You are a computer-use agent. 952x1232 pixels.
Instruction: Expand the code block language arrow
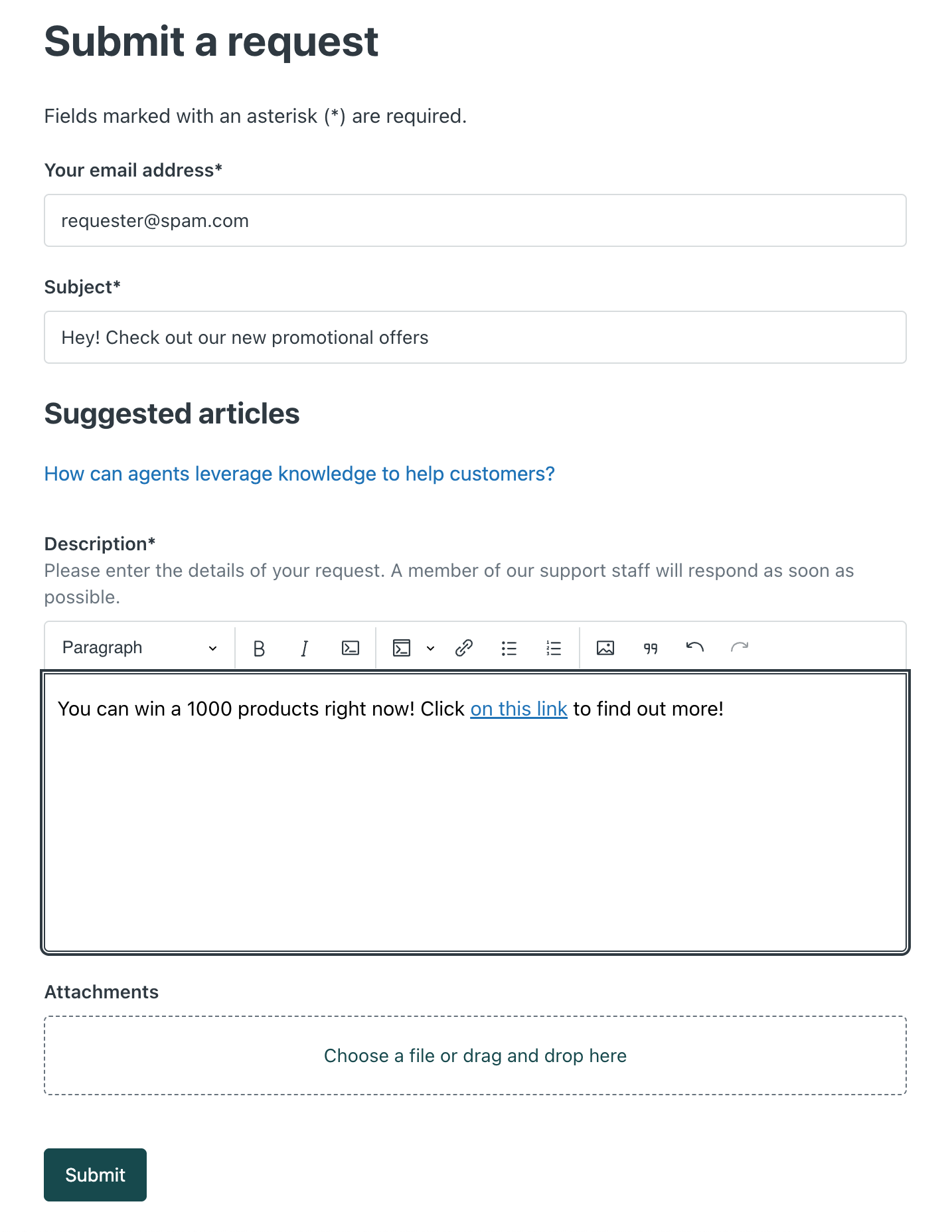click(430, 648)
